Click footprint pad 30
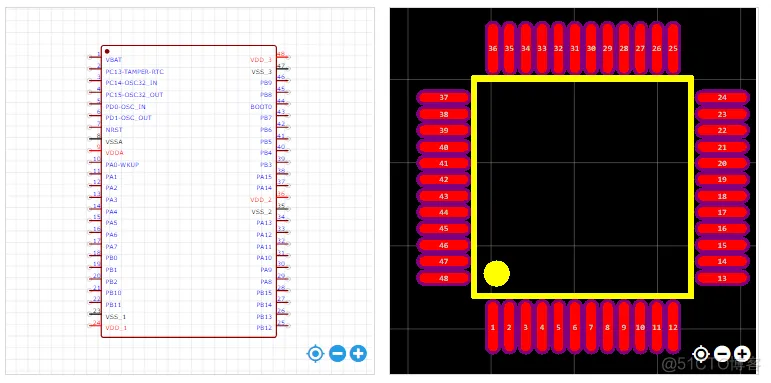 (x=591, y=48)
